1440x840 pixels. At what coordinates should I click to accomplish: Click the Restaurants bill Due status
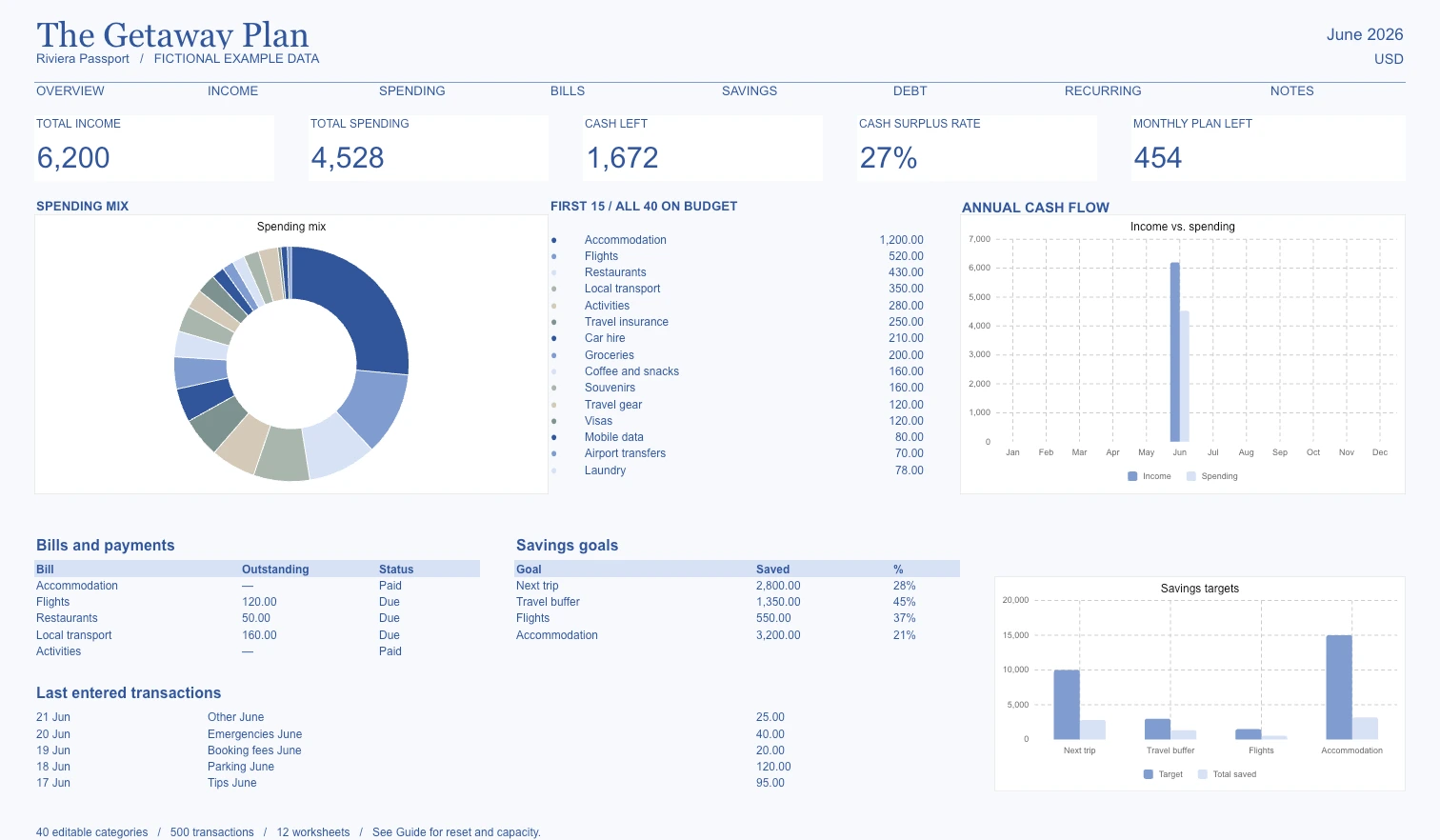tap(390, 618)
